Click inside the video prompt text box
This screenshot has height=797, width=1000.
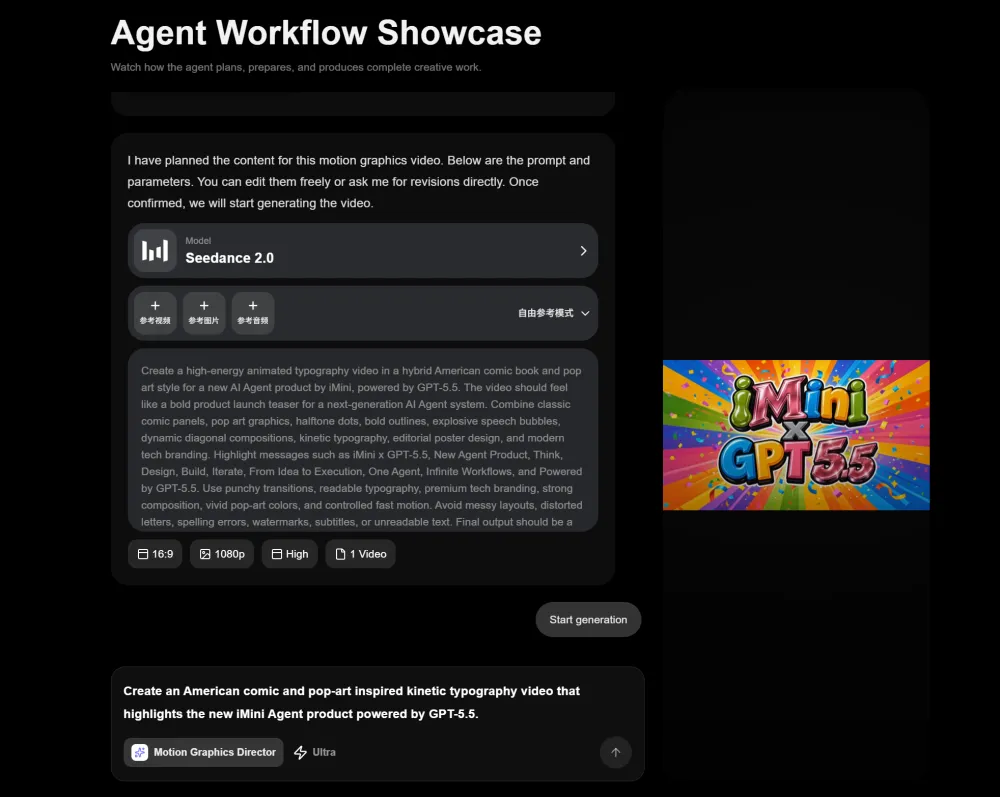(x=363, y=440)
